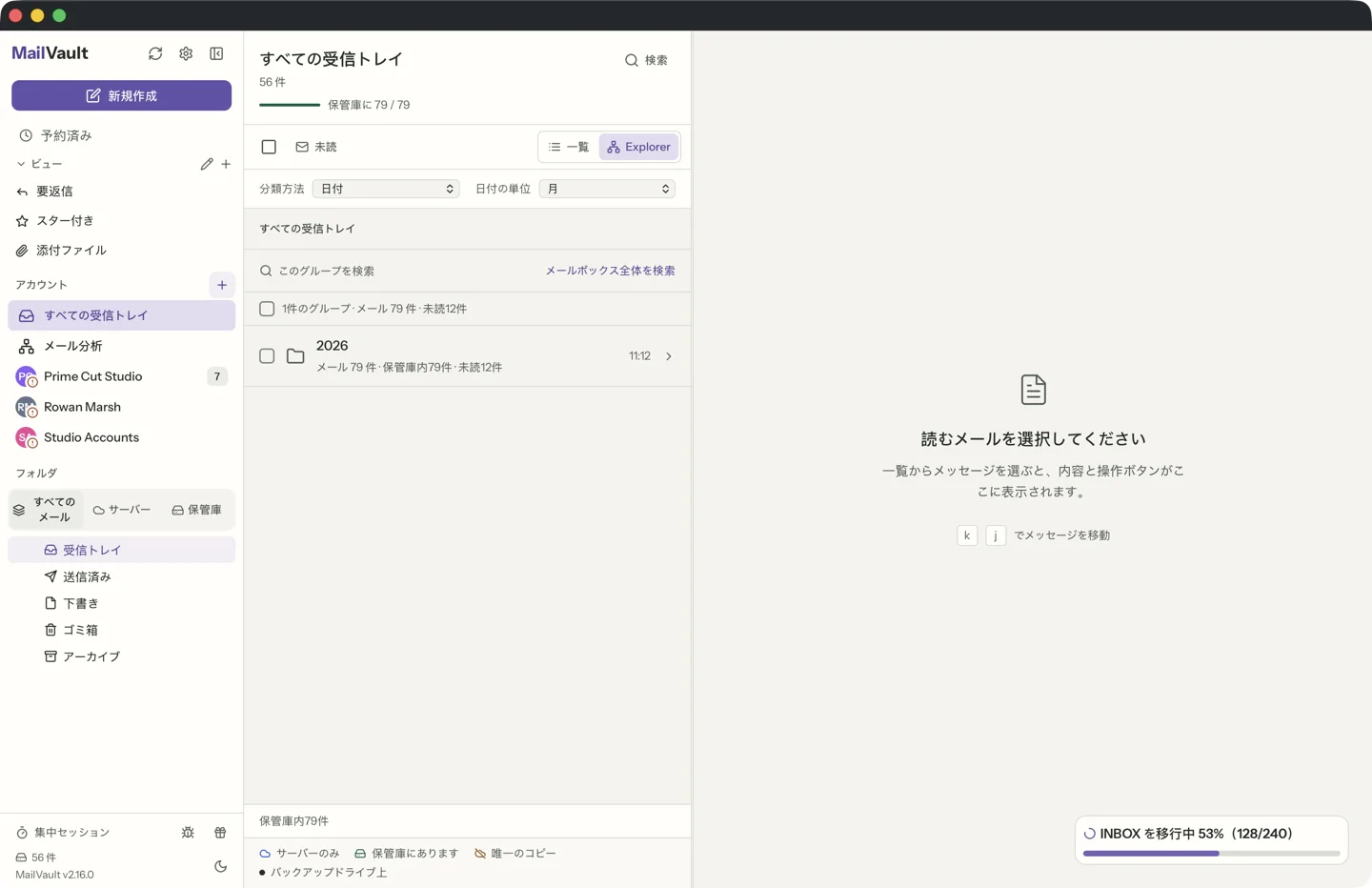Check the 1件のグループ summary checkbox
The image size is (1372, 888).
[x=267, y=309]
